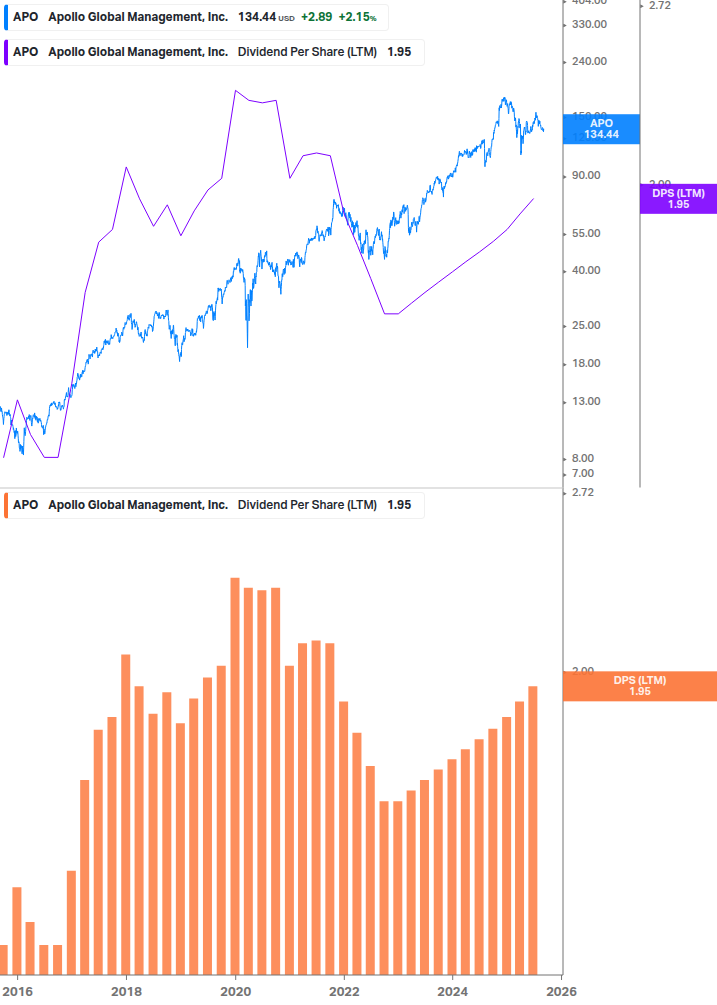Click the +2.89 price change value
Image resolution: width=717 pixels, height=1005 pixels.
(x=317, y=17)
